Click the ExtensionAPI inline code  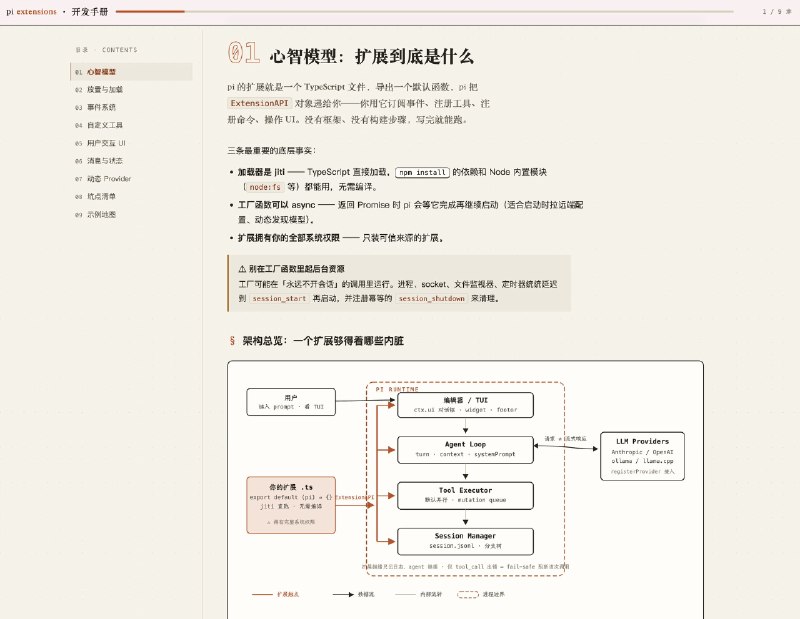point(259,103)
